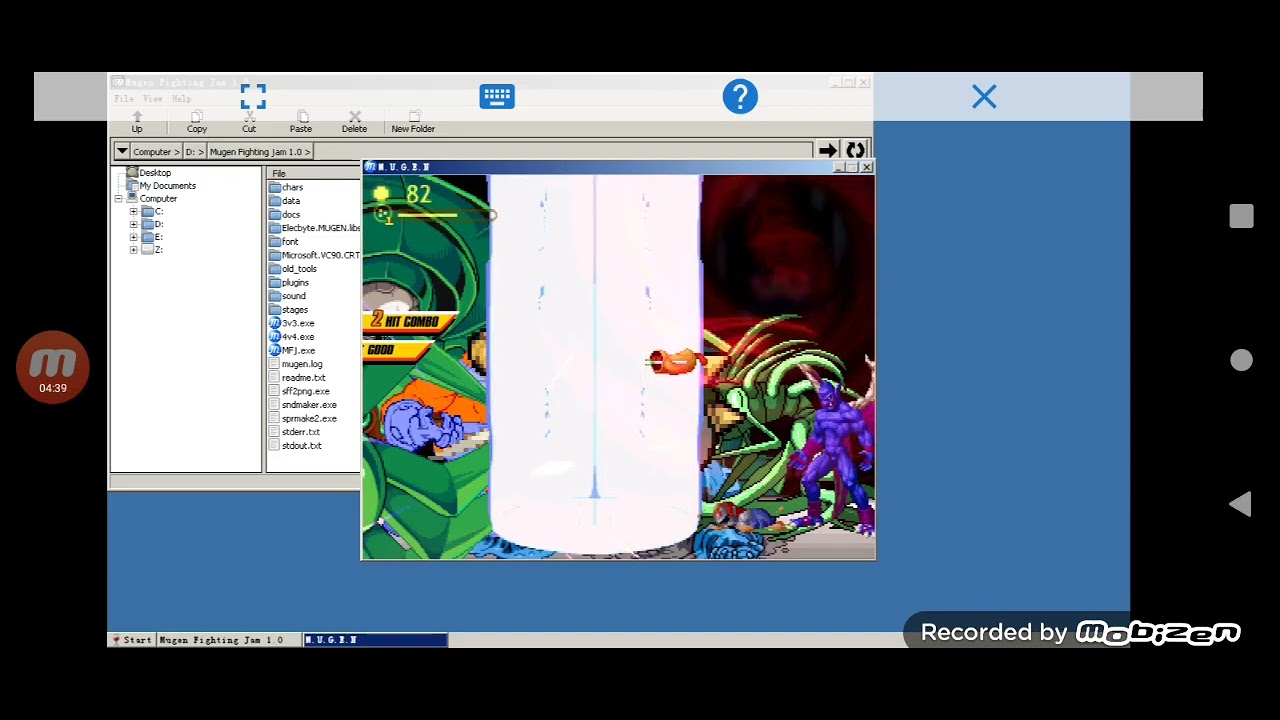Viewport: 1280px width, 720px height.
Task: Select Desktop in the folder tree
Action: tap(148, 173)
